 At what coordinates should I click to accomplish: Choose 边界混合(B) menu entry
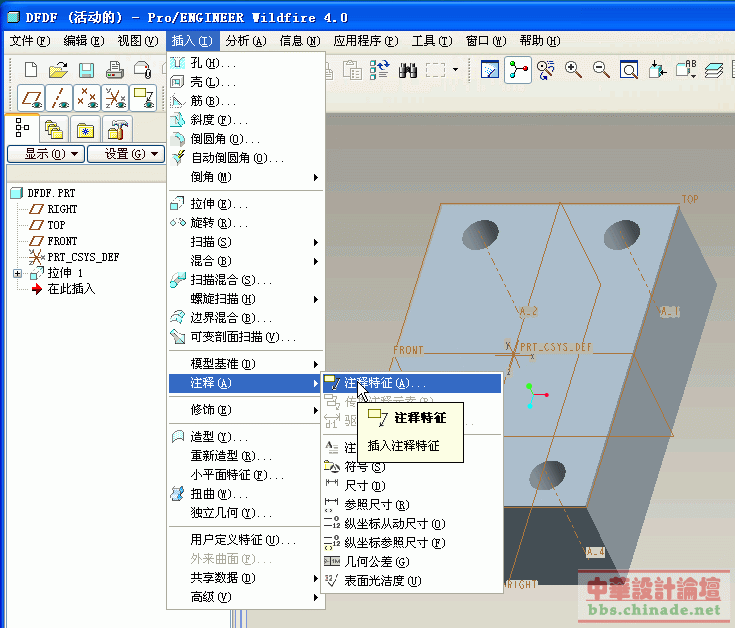246,318
